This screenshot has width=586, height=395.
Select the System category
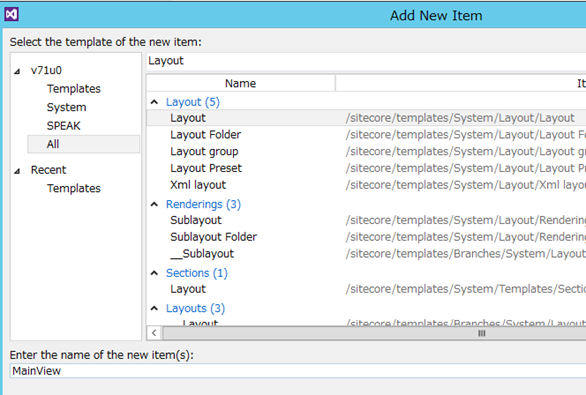pyautogui.click(x=66, y=107)
